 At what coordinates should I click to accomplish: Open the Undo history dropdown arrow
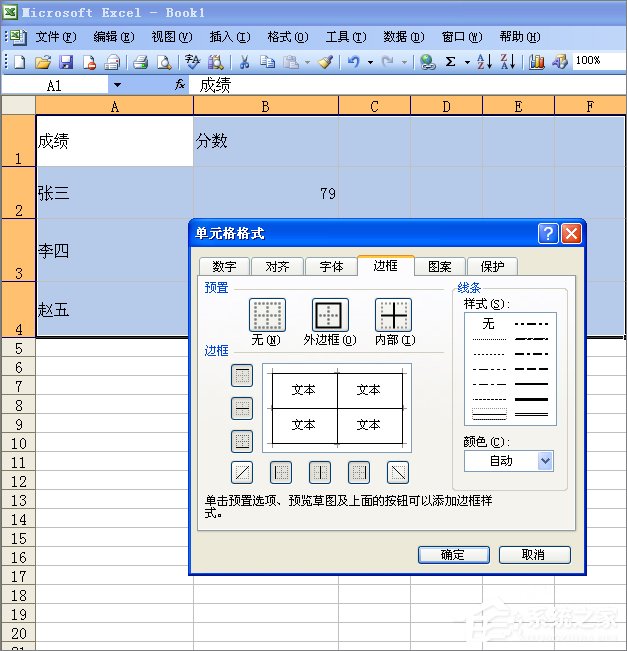coord(370,62)
